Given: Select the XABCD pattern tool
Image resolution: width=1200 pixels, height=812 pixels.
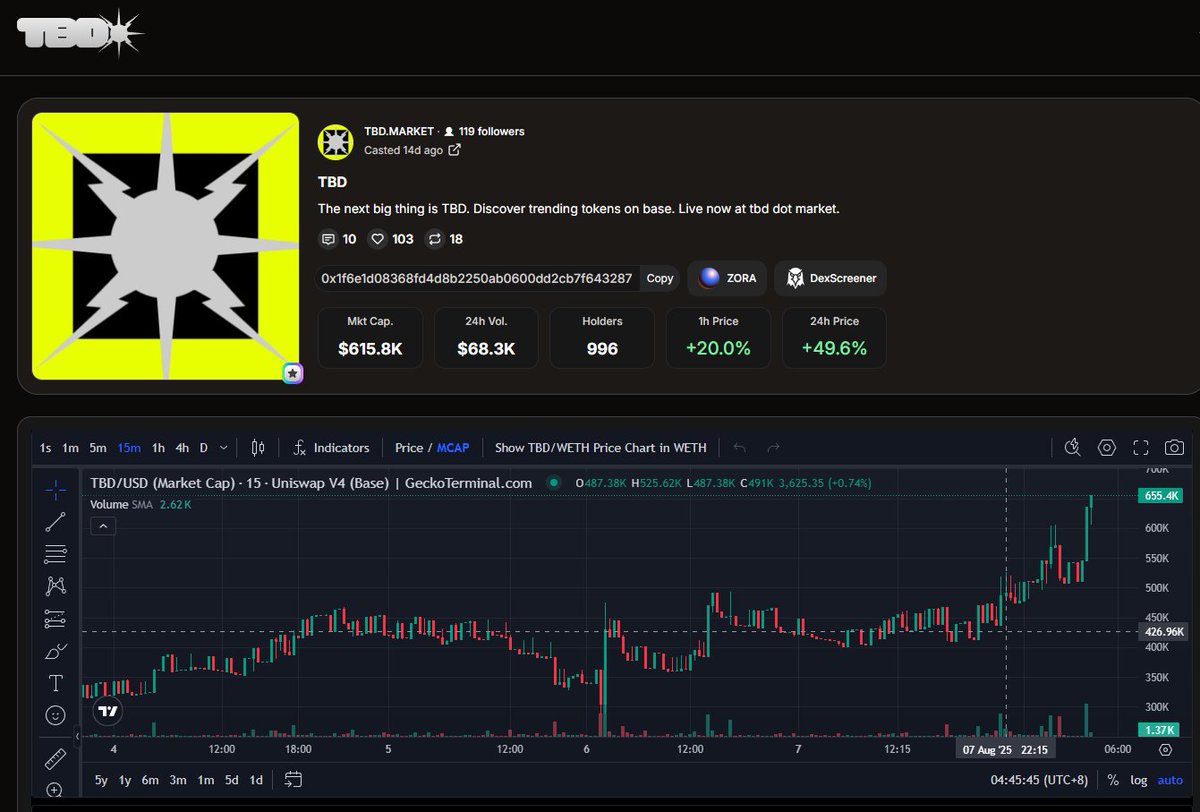Looking at the screenshot, I should (x=56, y=587).
